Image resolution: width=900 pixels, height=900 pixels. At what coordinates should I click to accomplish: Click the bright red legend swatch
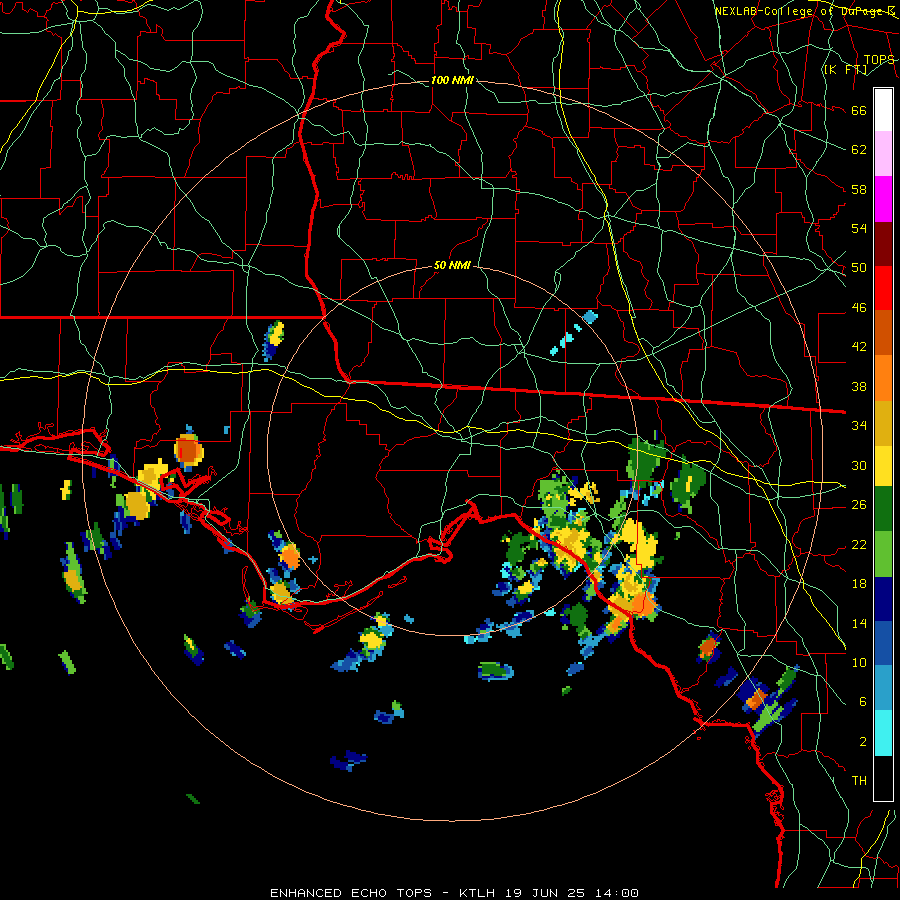(883, 288)
